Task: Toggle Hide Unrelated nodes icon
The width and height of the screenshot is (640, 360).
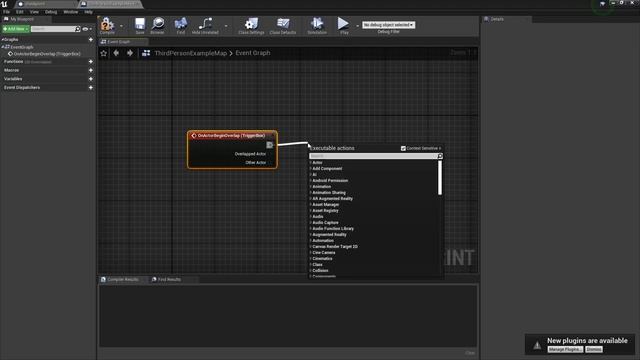Action: 205,23
